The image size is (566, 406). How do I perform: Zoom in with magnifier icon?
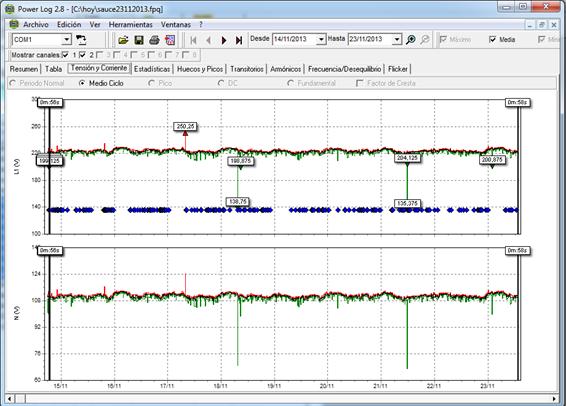click(x=410, y=40)
